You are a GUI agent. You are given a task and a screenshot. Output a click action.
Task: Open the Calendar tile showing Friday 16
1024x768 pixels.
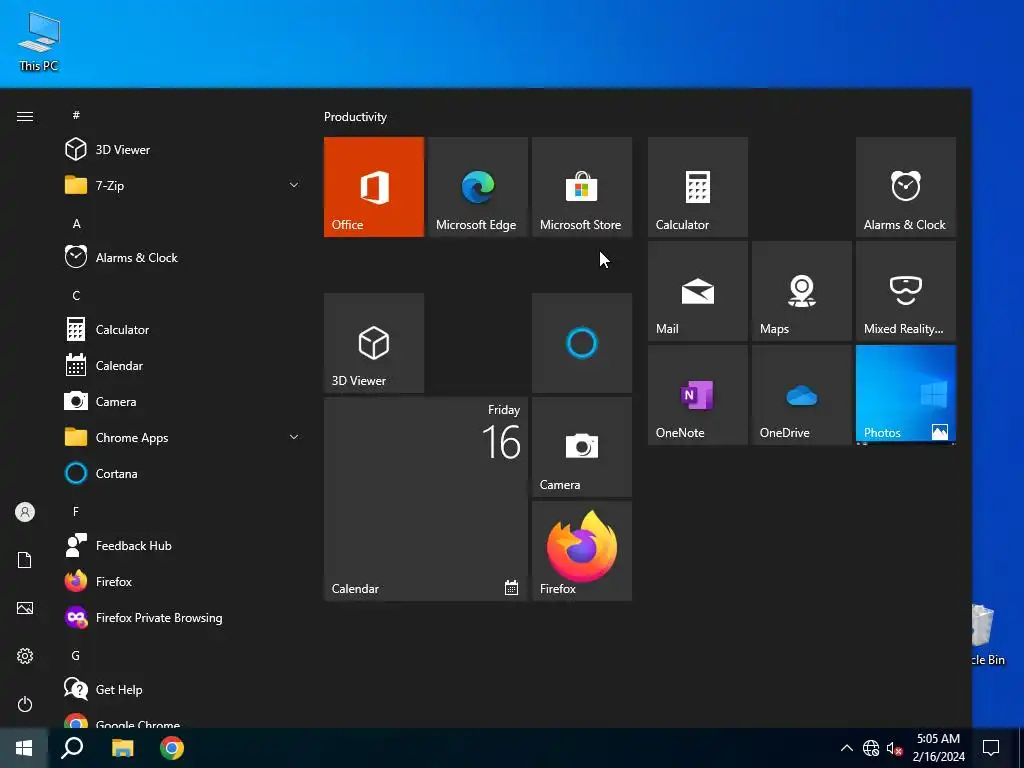point(426,499)
